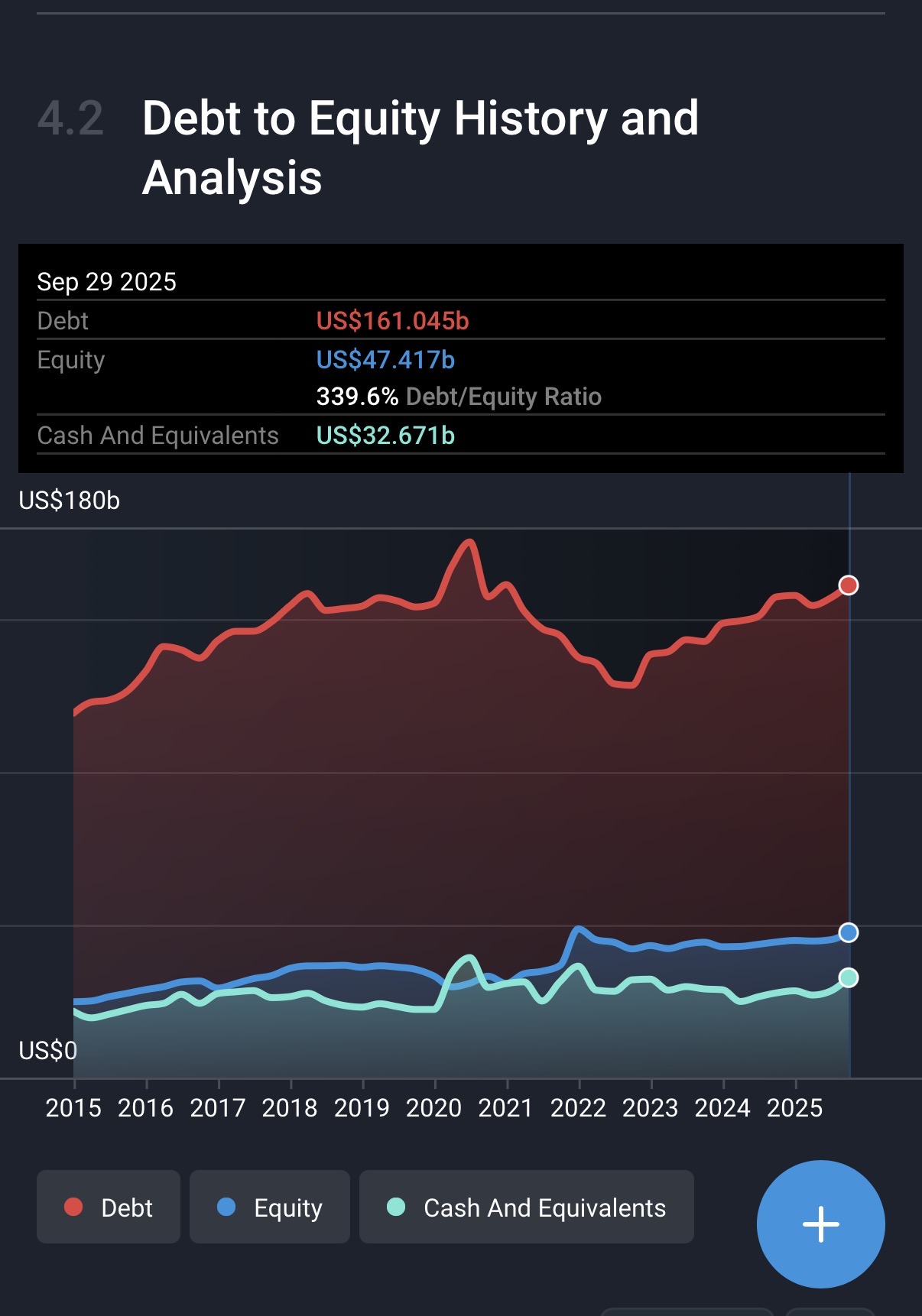Toggle the Equity series legend button
The image size is (922, 1316).
coord(269,1207)
